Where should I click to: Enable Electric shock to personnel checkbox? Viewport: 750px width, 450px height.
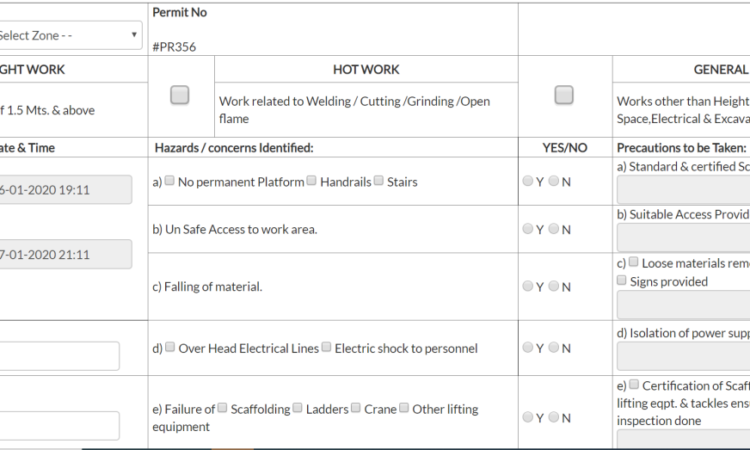tap(327, 347)
